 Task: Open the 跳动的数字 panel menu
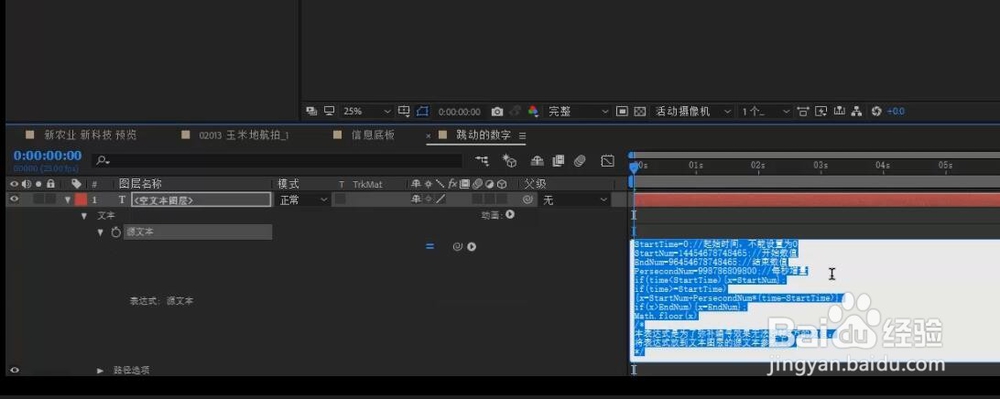click(522, 136)
